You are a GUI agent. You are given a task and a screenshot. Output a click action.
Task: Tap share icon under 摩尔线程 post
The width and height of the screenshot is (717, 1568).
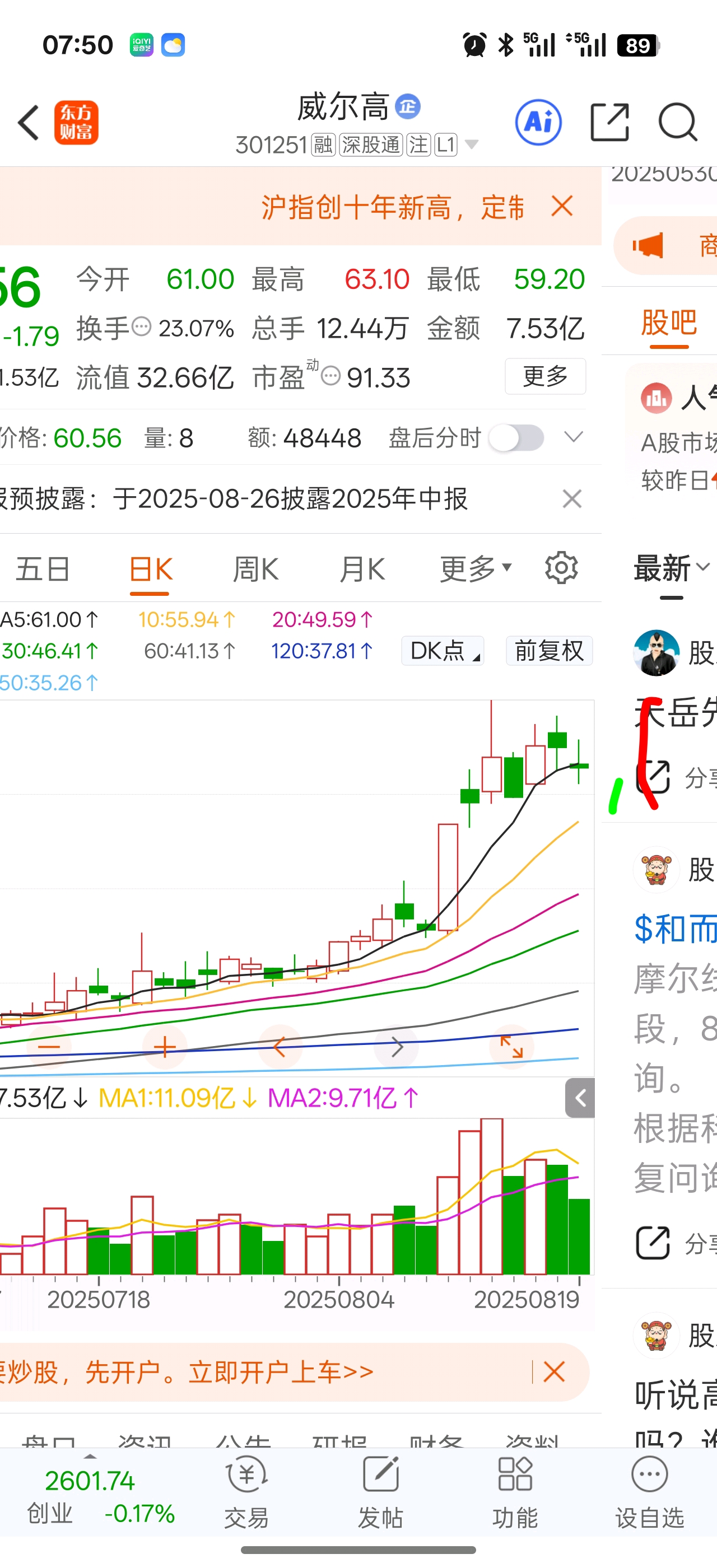[653, 1242]
